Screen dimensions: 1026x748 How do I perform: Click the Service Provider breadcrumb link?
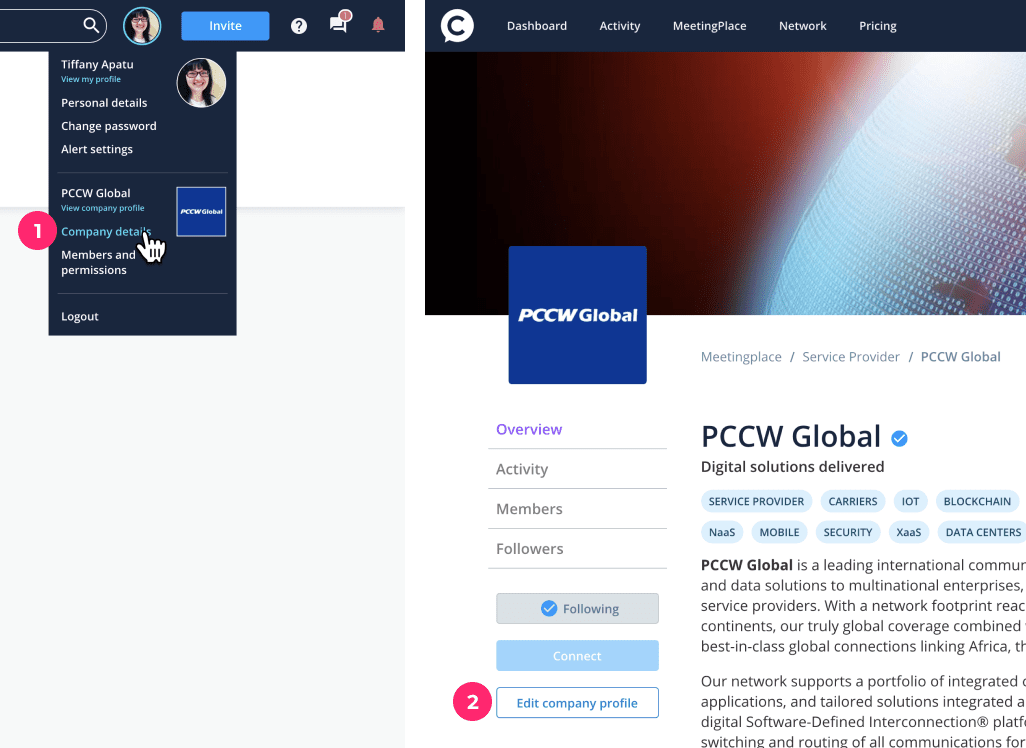(851, 357)
